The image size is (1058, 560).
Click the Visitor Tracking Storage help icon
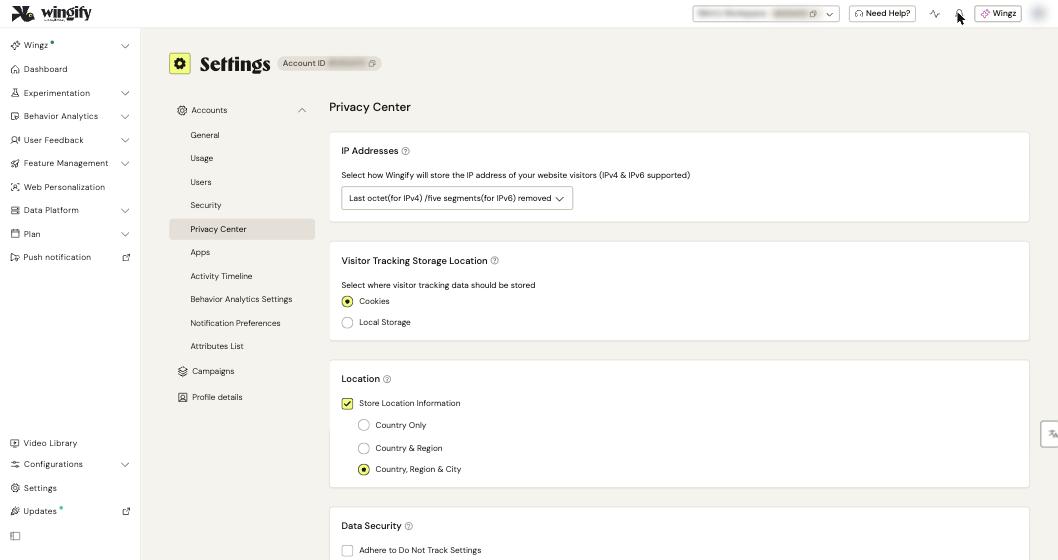pyautogui.click(x=495, y=260)
